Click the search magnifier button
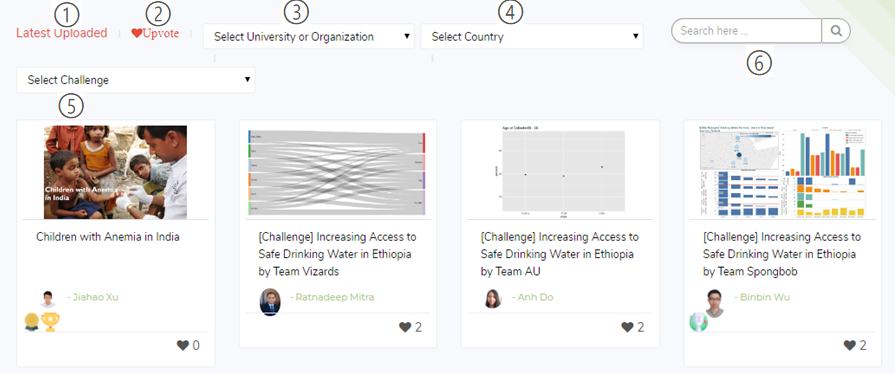The height and width of the screenshot is (373, 895). click(836, 31)
